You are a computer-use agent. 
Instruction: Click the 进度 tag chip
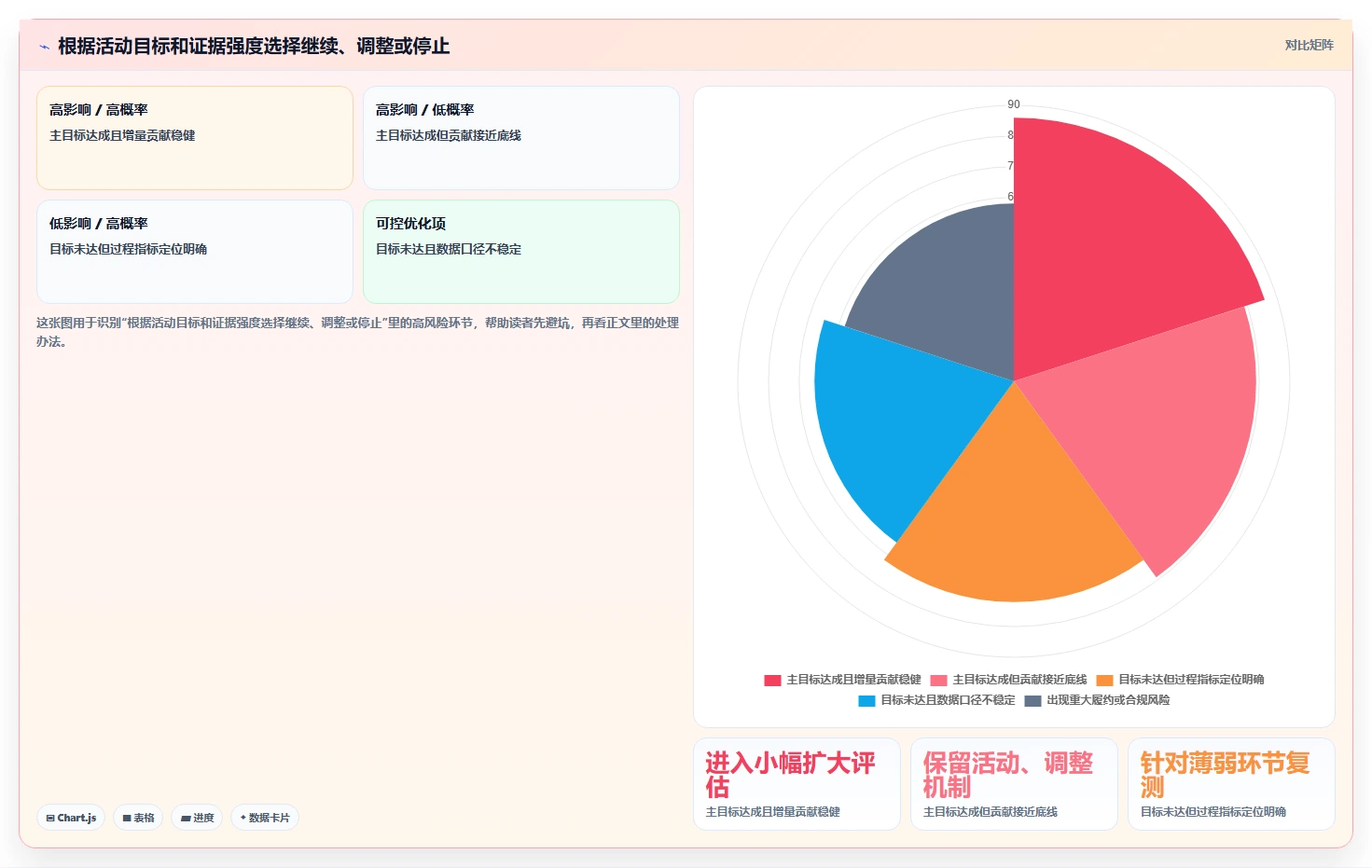(x=197, y=818)
